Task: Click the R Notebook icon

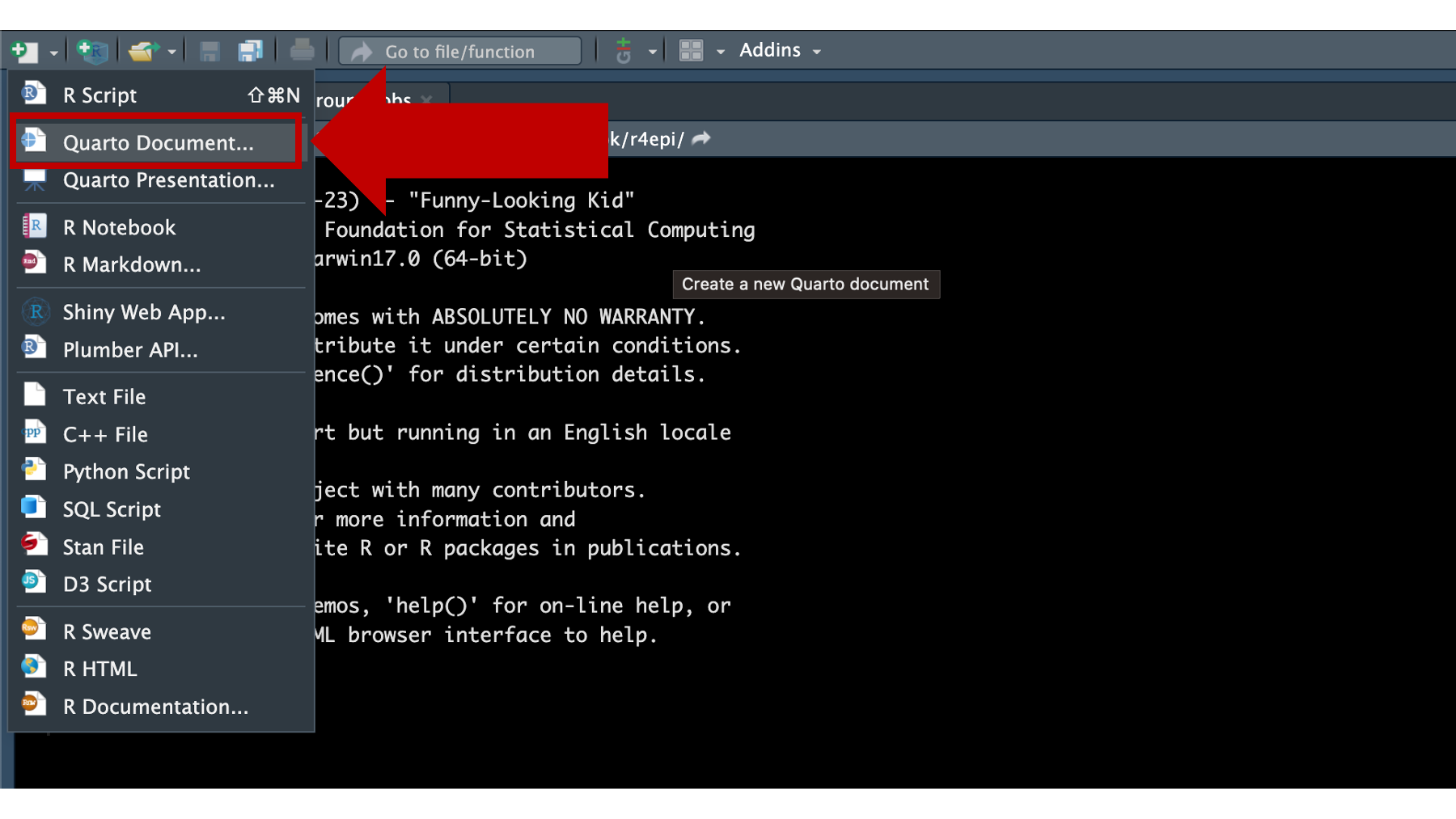Action: (34, 226)
